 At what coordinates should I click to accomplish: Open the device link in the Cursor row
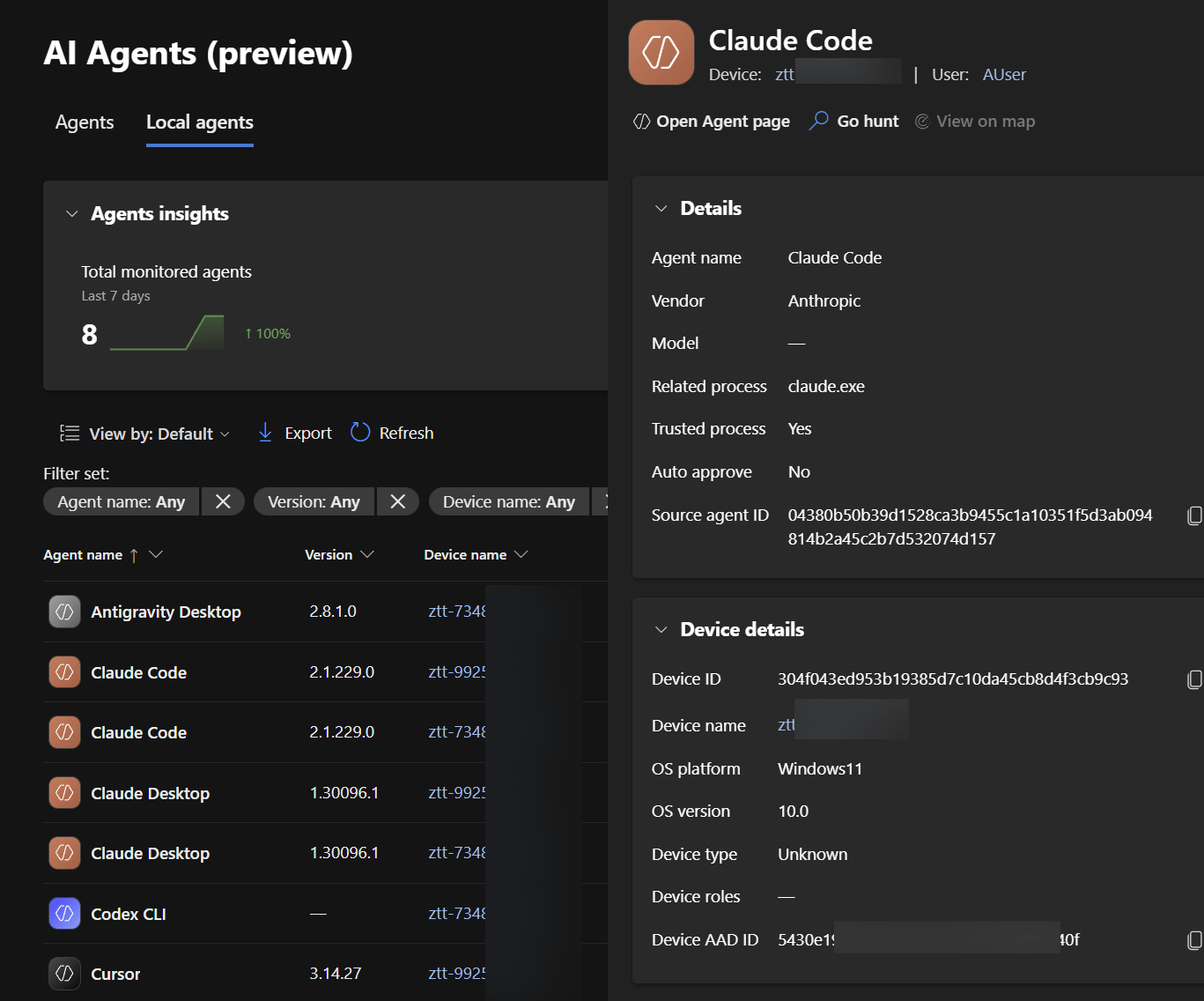click(x=457, y=974)
